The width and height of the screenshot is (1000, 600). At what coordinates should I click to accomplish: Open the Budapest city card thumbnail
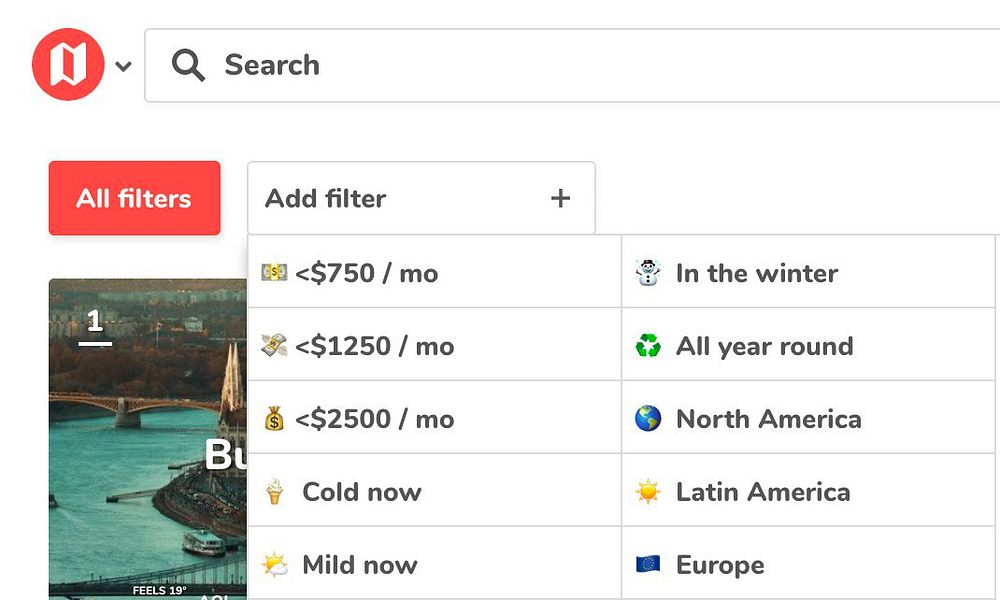(147, 440)
